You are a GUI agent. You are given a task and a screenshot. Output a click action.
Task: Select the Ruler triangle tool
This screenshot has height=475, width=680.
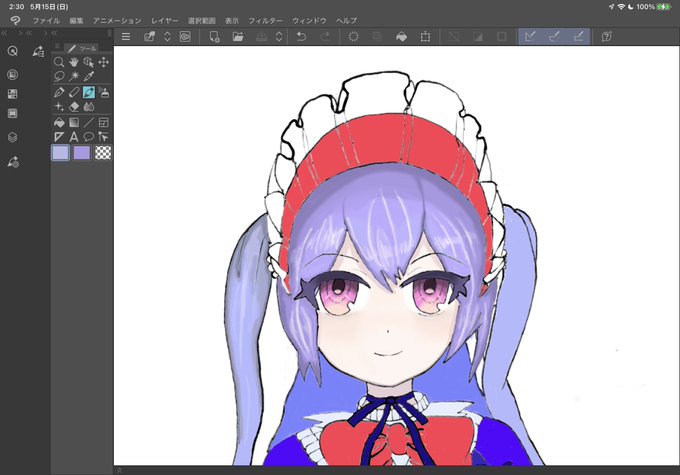pyautogui.click(x=59, y=137)
